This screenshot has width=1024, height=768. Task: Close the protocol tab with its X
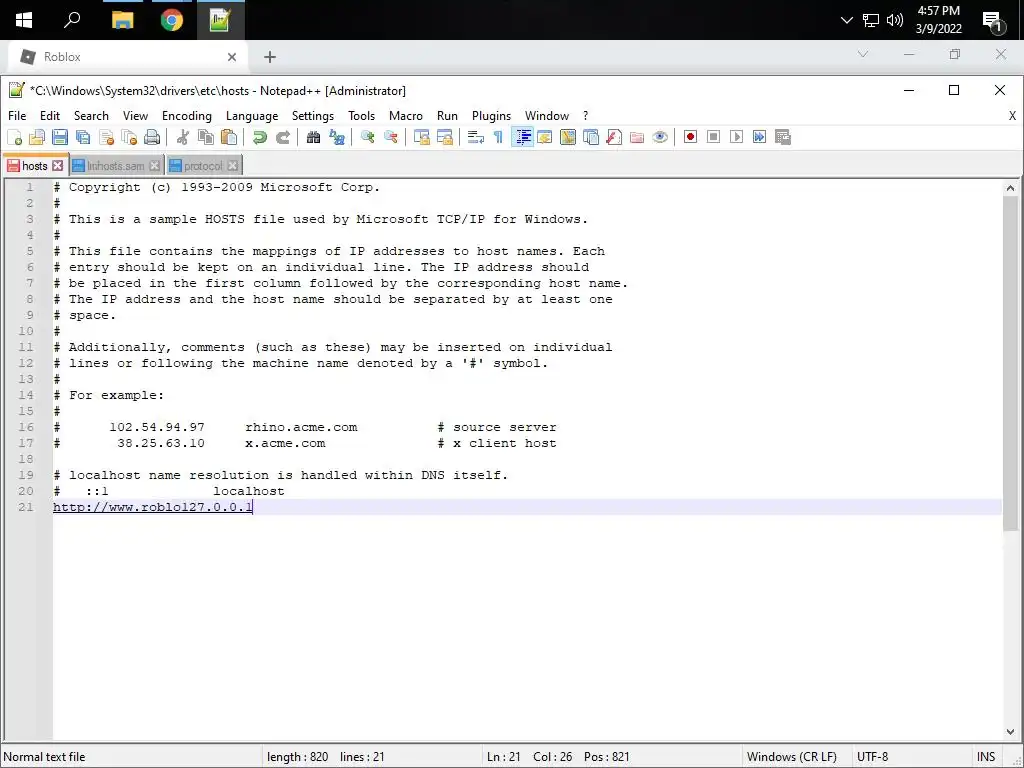[232, 166]
